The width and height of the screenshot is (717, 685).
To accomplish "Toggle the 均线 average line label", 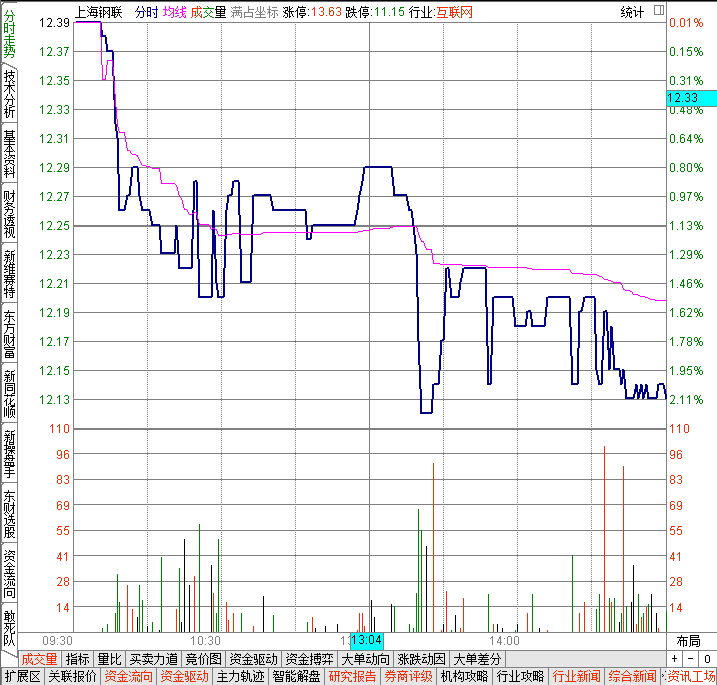I will point(175,12).
